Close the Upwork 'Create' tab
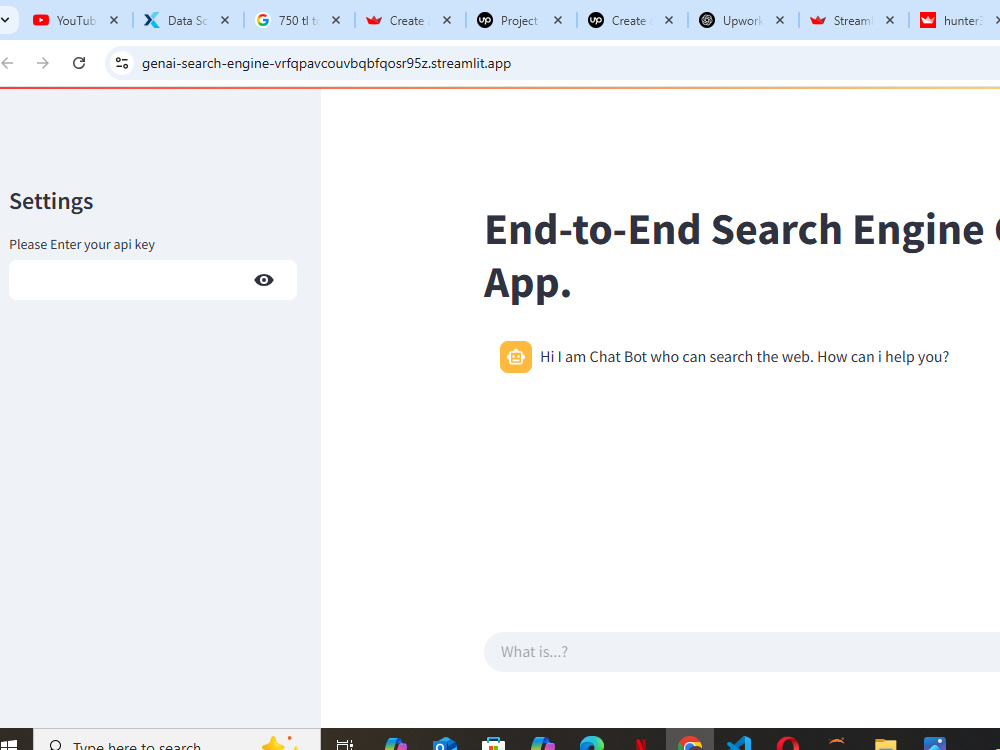Screen dimensions: 1000x750 pos(669,20)
